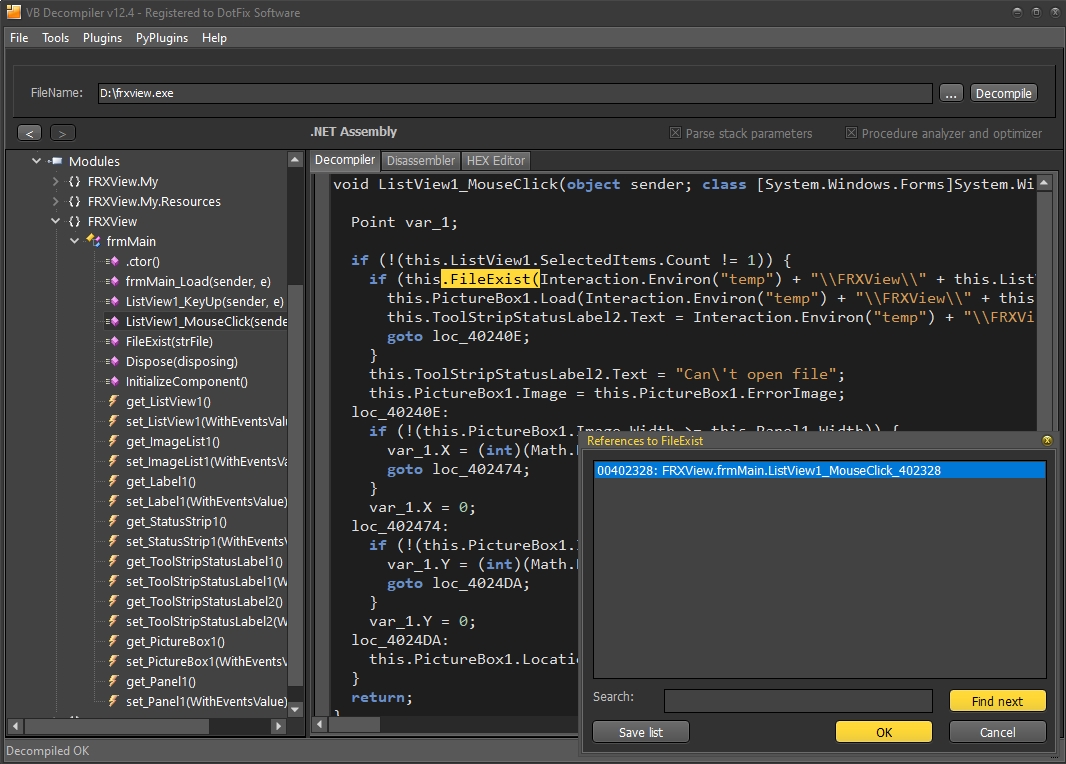This screenshot has height=764, width=1066.
Task: Open the File menu
Action: click(x=19, y=38)
